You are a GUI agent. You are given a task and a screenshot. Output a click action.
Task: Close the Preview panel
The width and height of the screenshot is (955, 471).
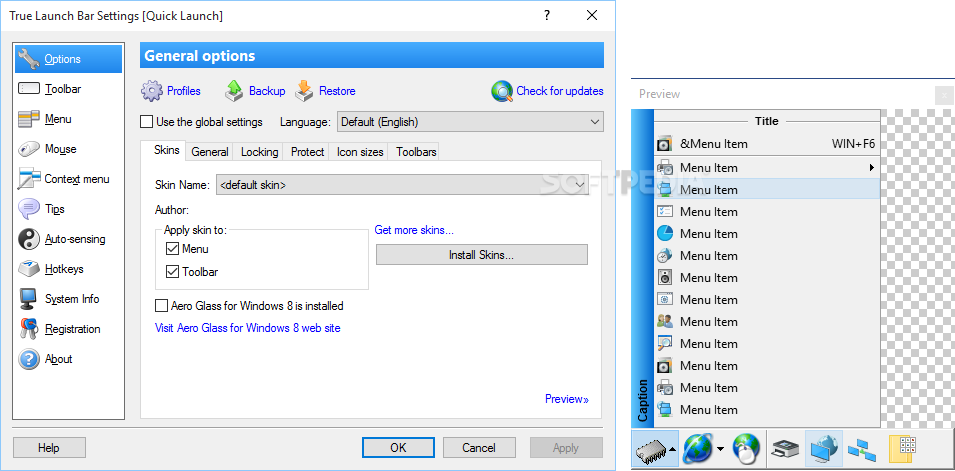point(944,96)
